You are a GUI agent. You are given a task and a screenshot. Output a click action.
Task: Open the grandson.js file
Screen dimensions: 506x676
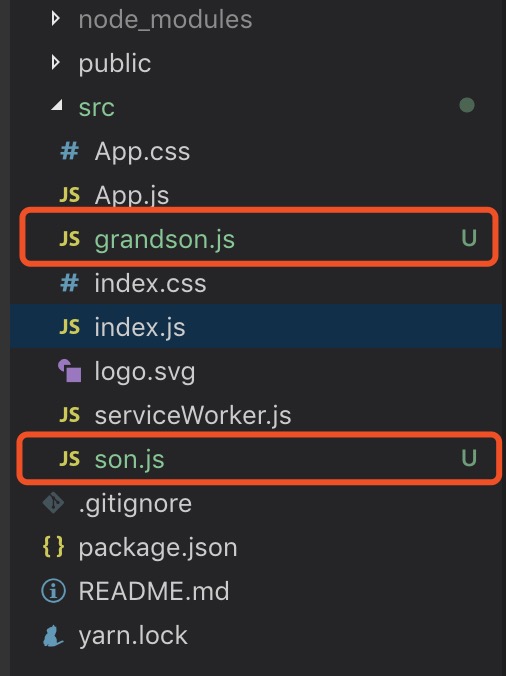coord(165,240)
